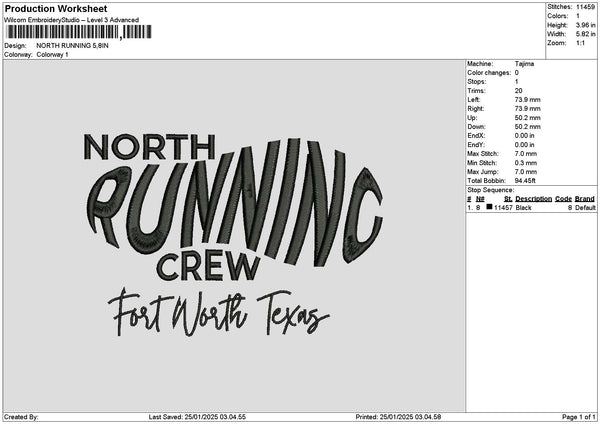Click the "Production Worksheet" heading

pyautogui.click(x=56, y=9)
